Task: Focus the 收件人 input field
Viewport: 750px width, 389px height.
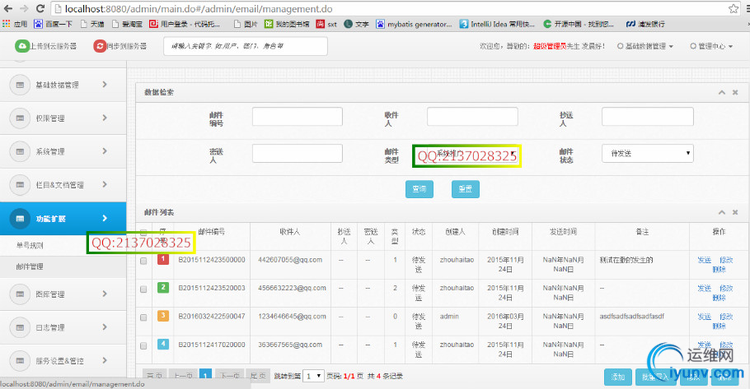Action: [x=473, y=117]
